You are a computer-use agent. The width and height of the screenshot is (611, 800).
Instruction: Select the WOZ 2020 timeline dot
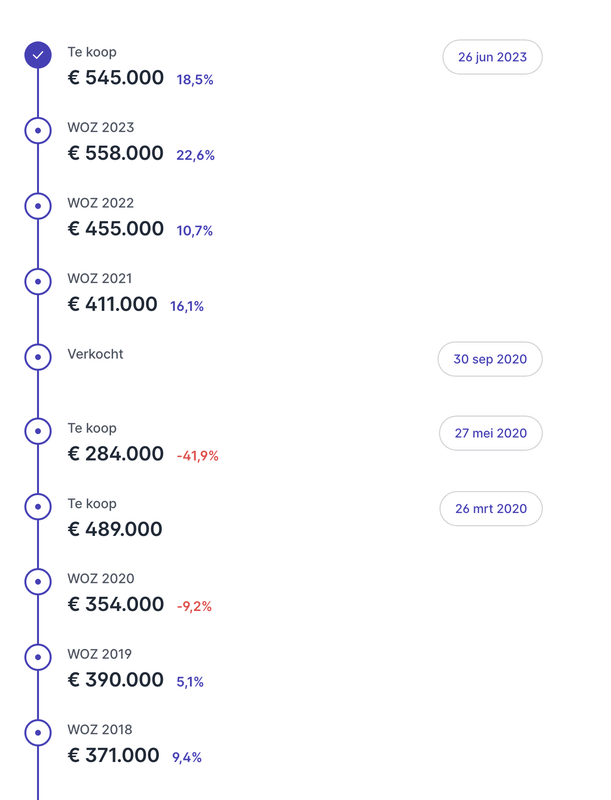[x=38, y=581]
